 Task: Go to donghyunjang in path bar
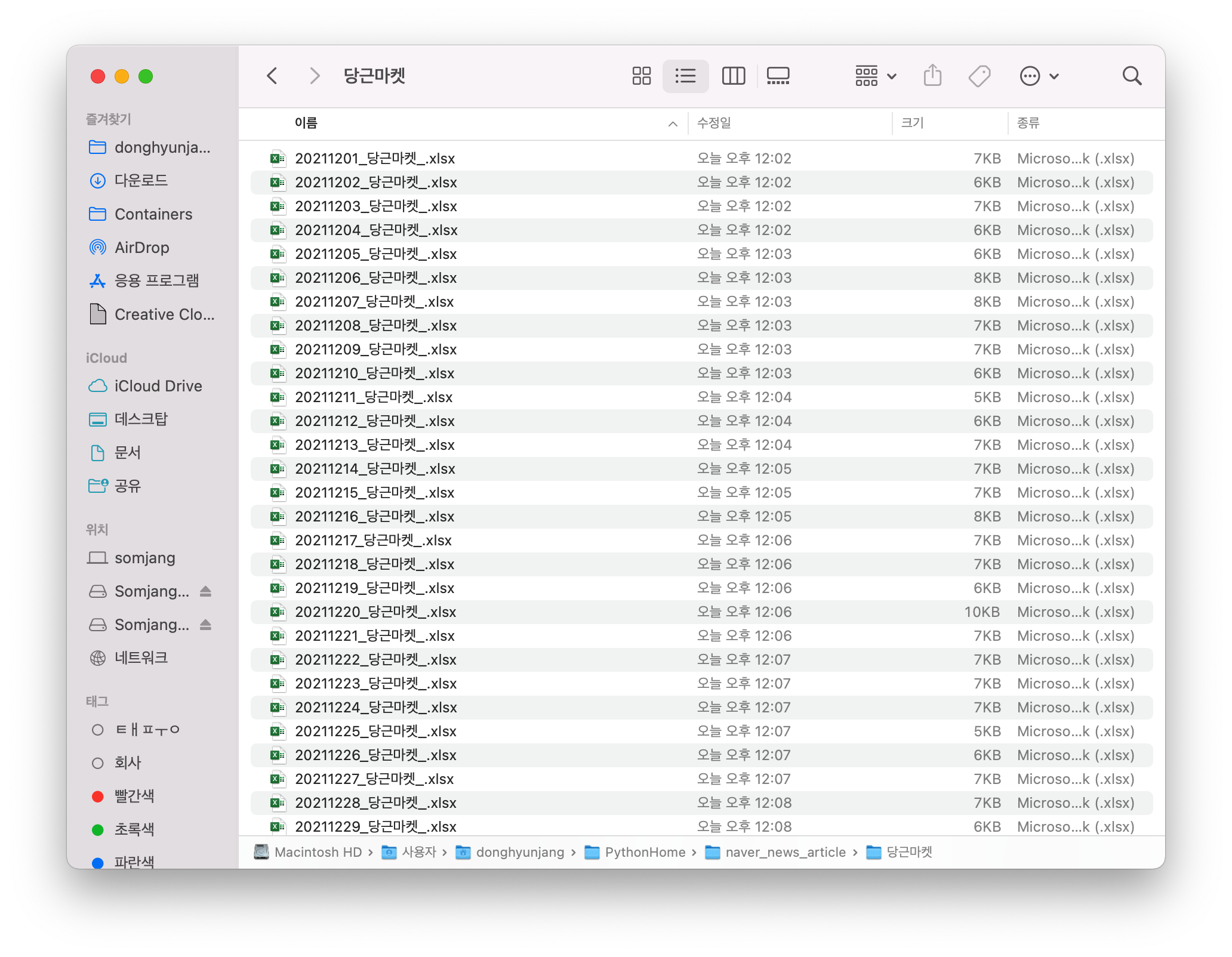[510, 852]
